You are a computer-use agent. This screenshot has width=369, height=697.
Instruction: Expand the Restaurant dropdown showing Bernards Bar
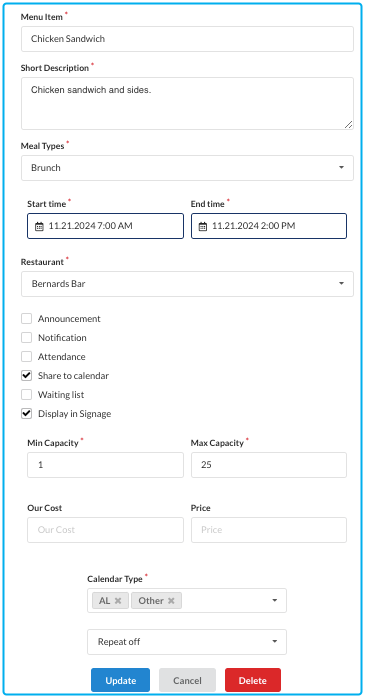187,284
